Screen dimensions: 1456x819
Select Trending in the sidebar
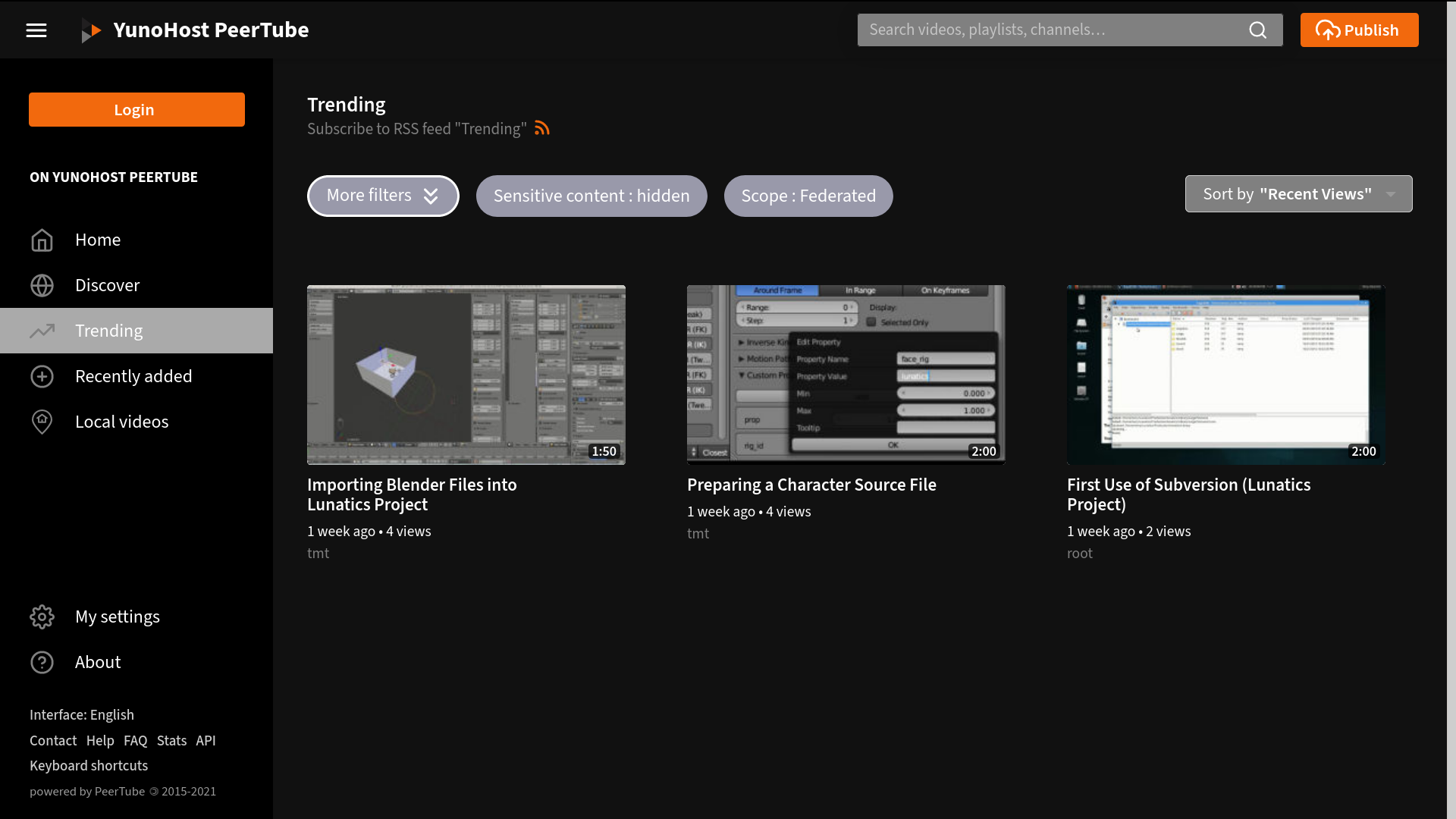tap(108, 331)
